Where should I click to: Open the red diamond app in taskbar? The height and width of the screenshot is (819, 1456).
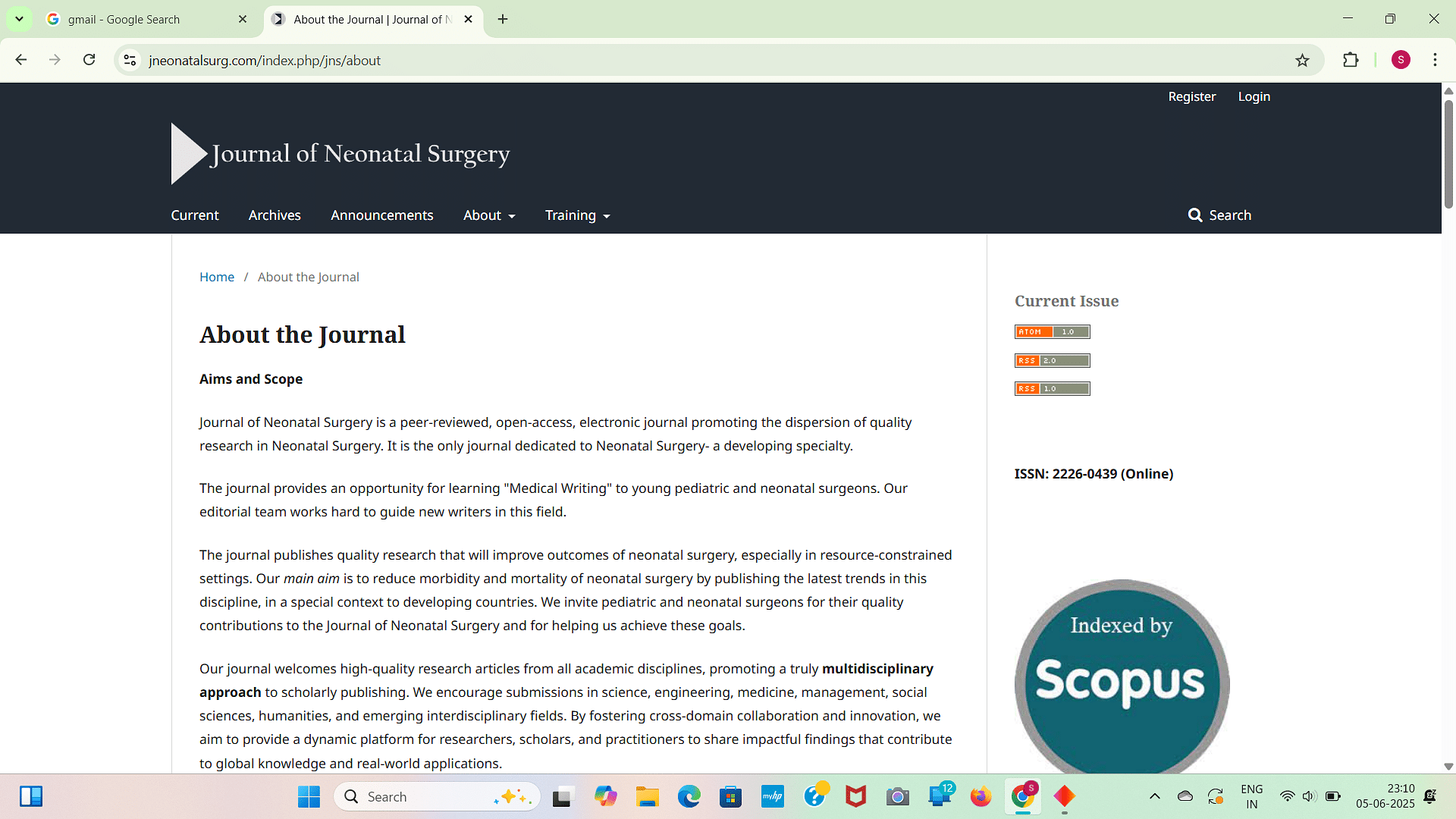1064,796
